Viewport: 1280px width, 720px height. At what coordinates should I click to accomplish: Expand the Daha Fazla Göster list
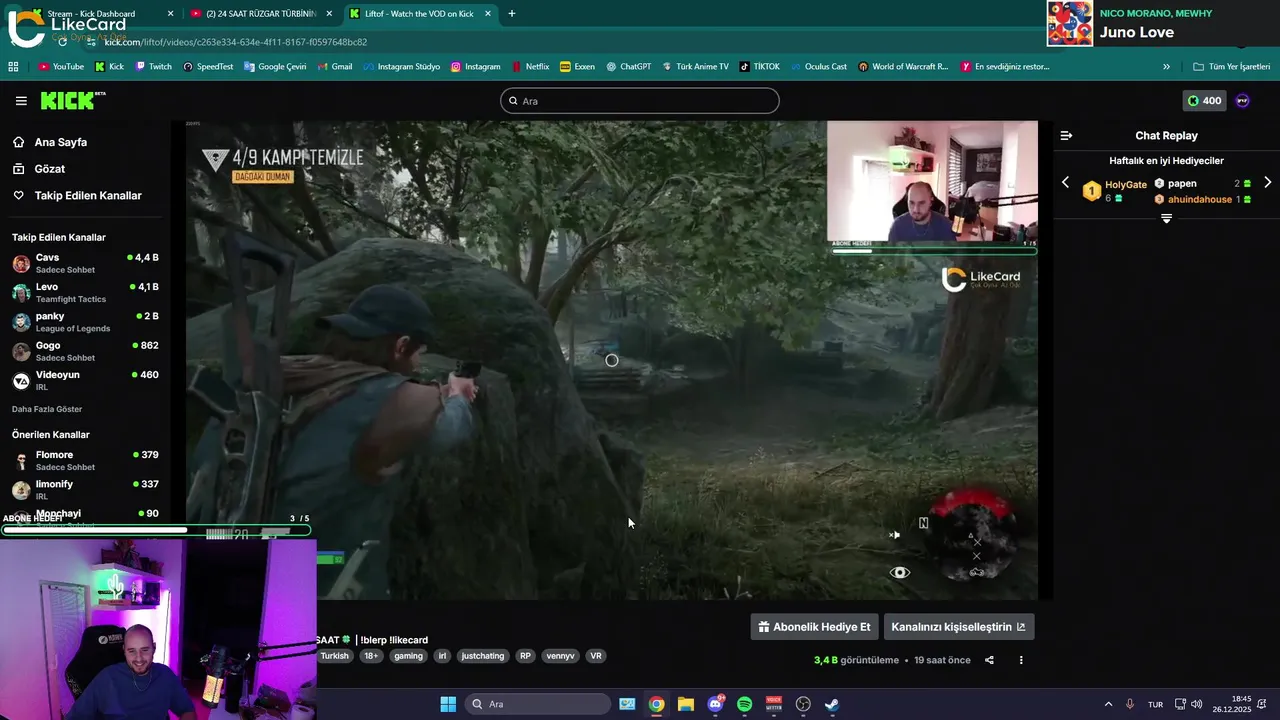(x=47, y=409)
